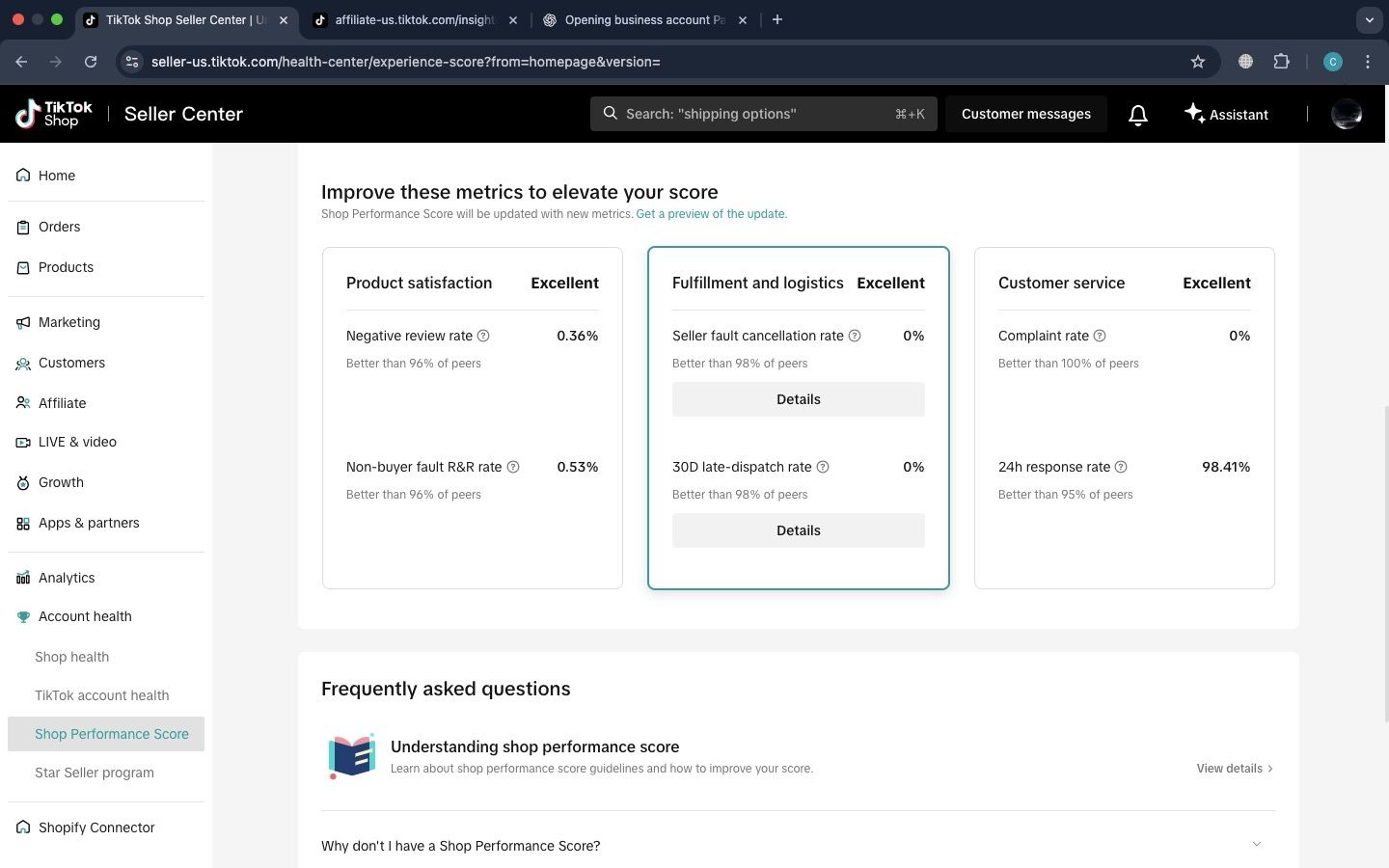The width and height of the screenshot is (1389, 868).
Task: Open notifications bell icon
Action: pyautogui.click(x=1138, y=115)
